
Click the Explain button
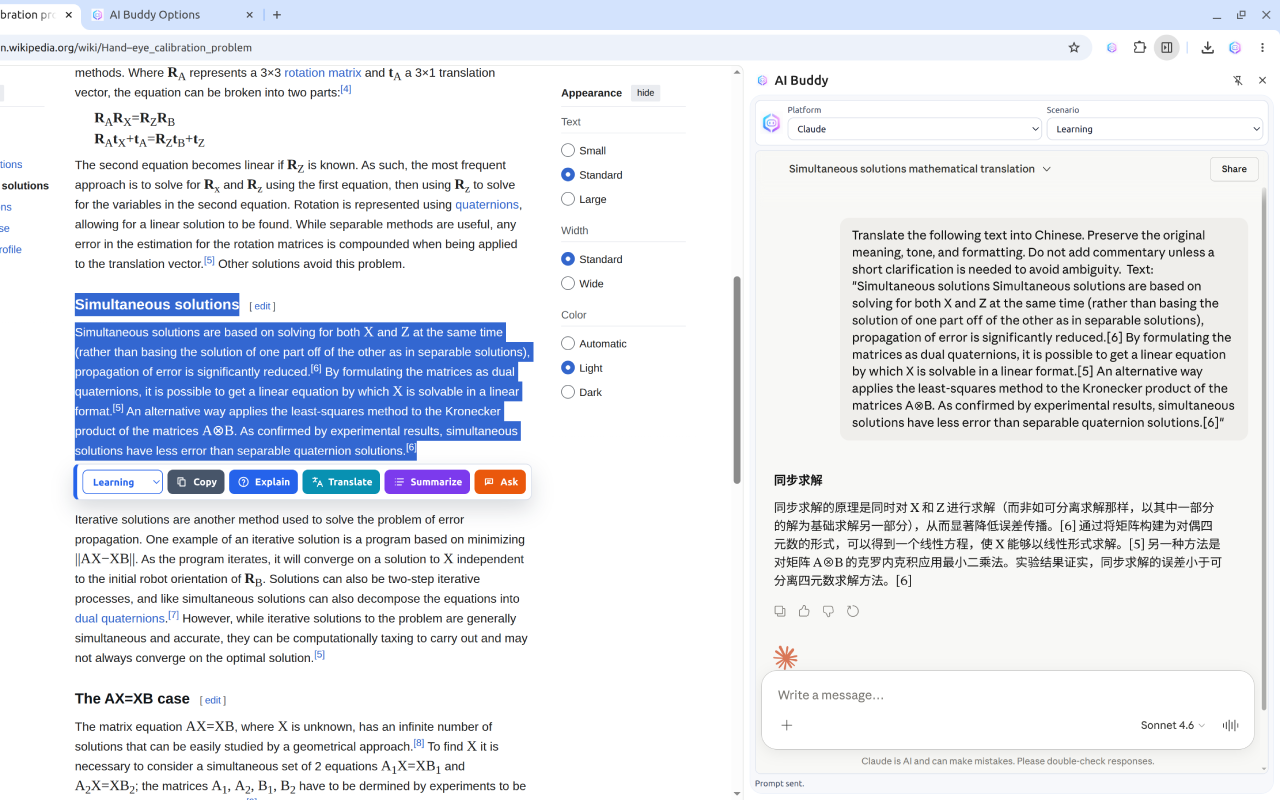(x=263, y=482)
